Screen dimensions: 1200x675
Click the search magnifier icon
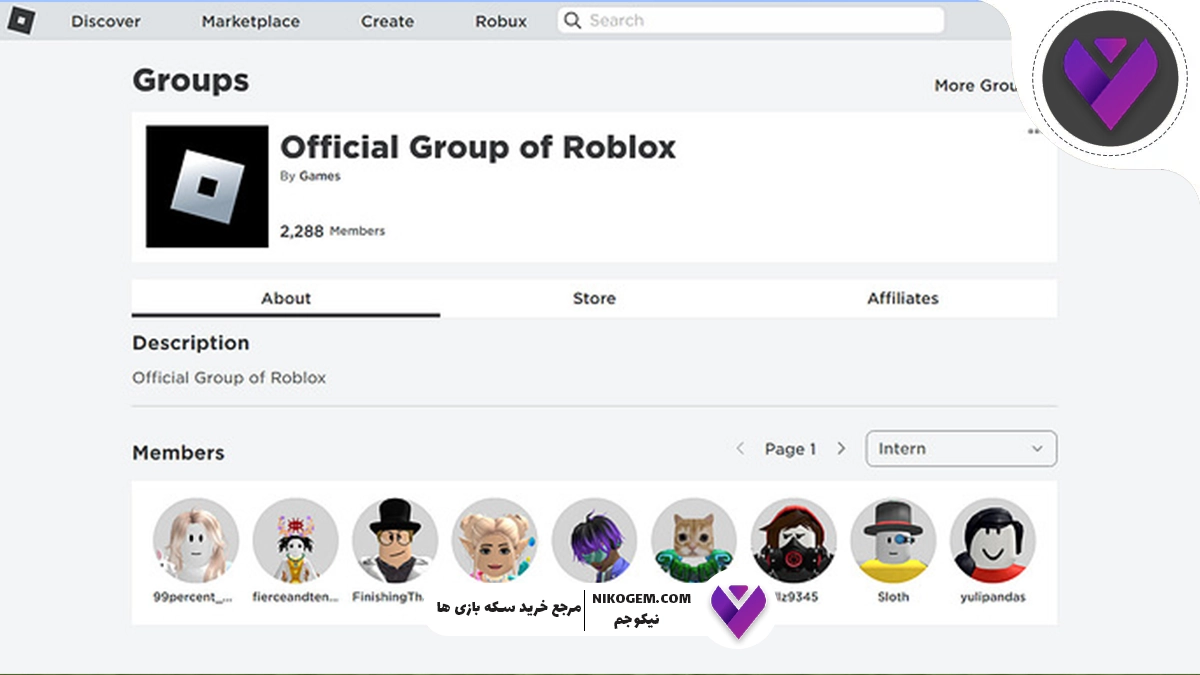(572, 21)
